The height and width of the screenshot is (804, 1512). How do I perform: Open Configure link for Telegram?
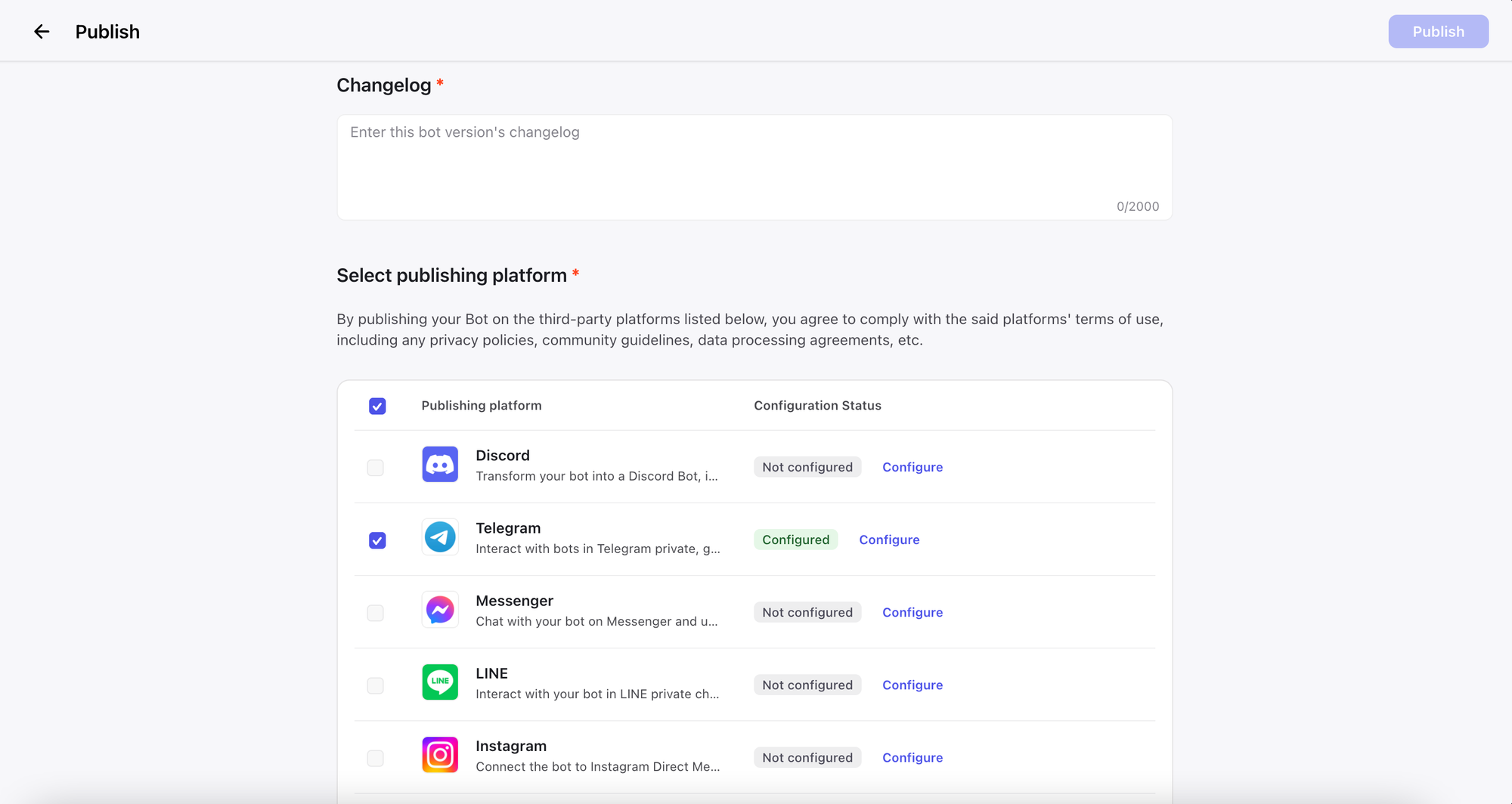889,540
